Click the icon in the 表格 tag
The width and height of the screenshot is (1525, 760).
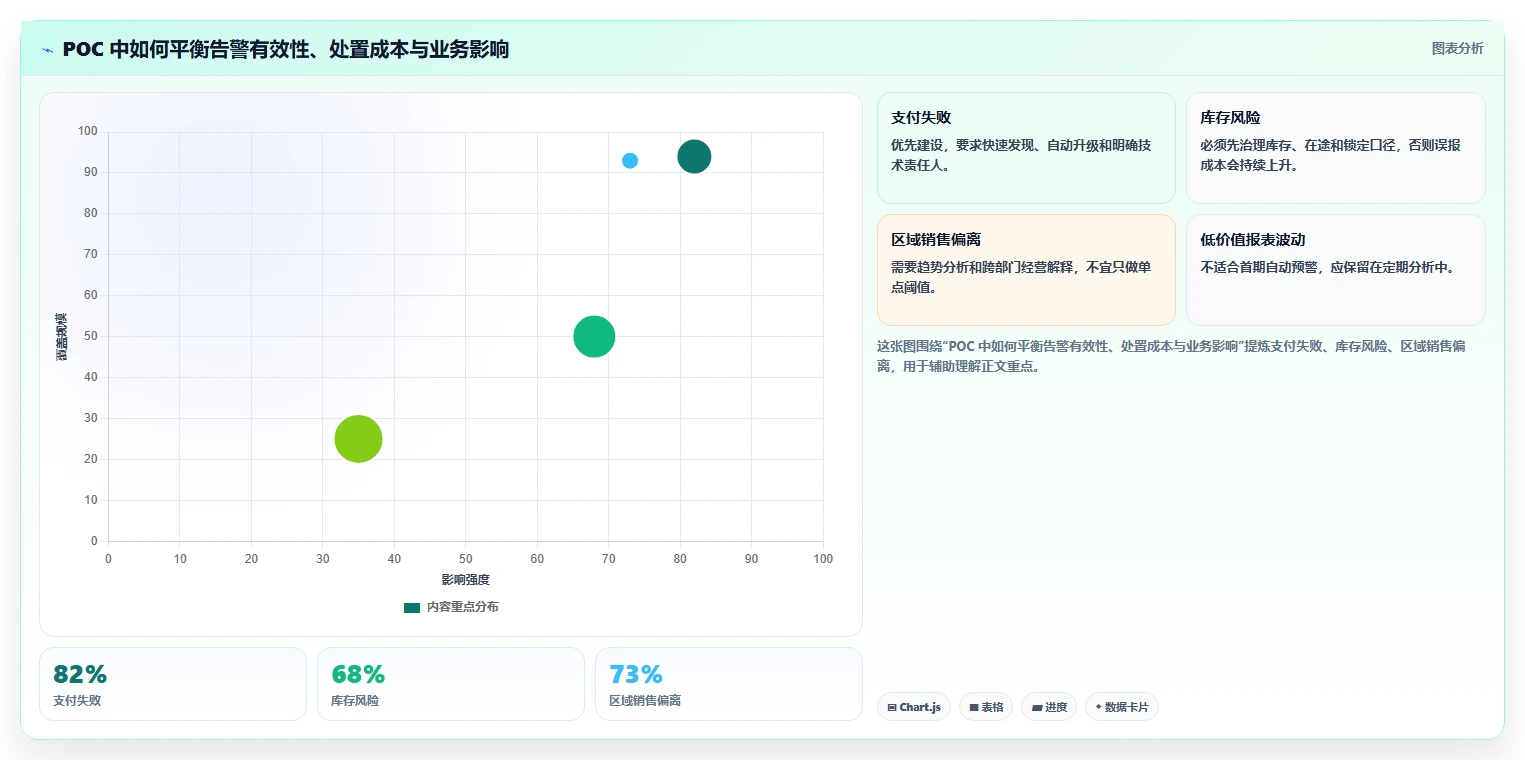coord(974,708)
